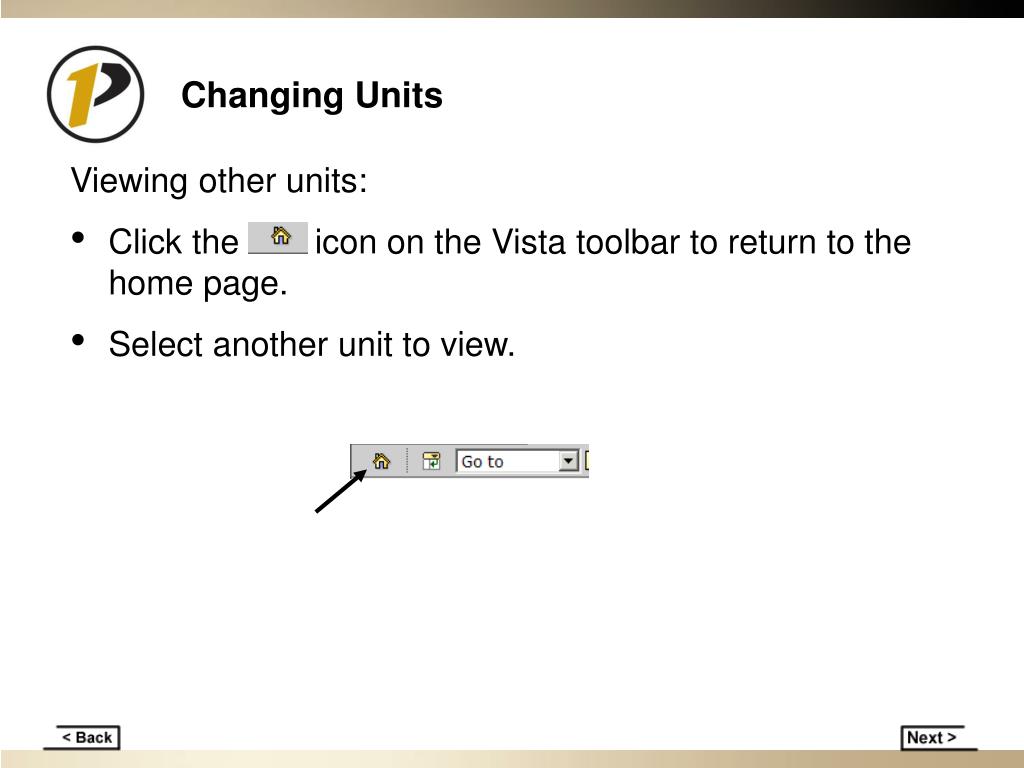Click inside the Go to combo box text

point(507,461)
